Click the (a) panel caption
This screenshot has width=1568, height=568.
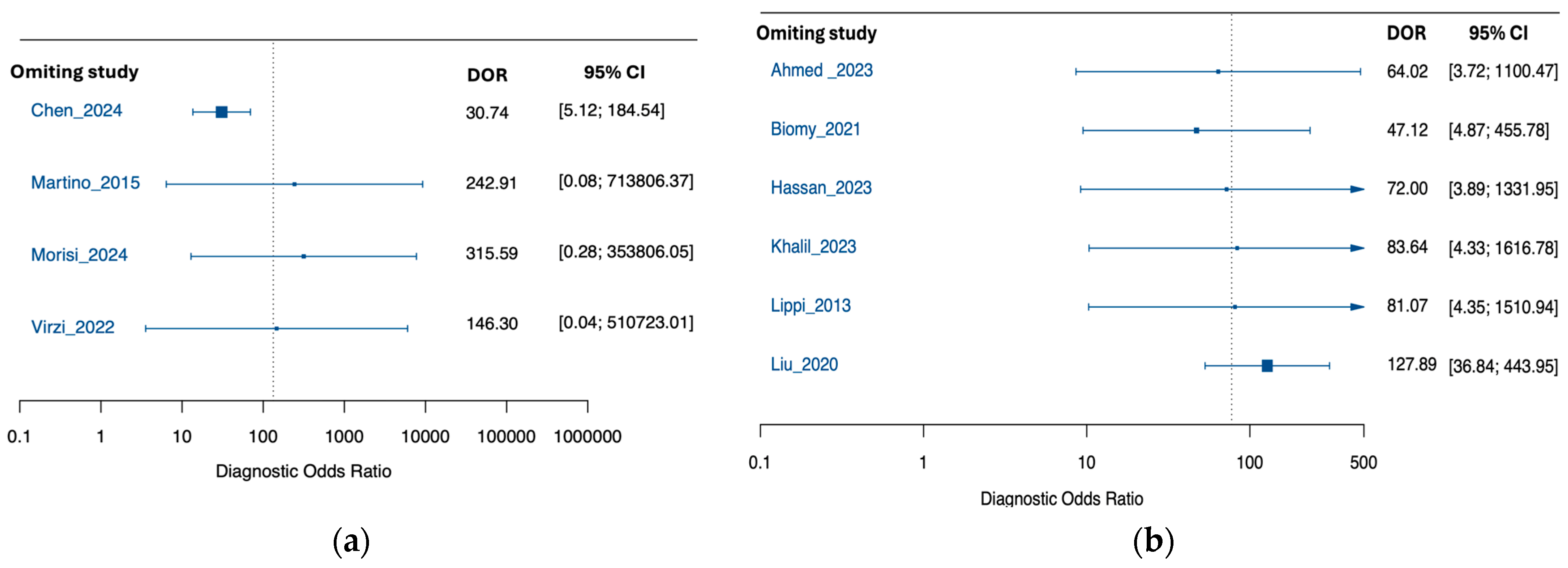click(351, 540)
